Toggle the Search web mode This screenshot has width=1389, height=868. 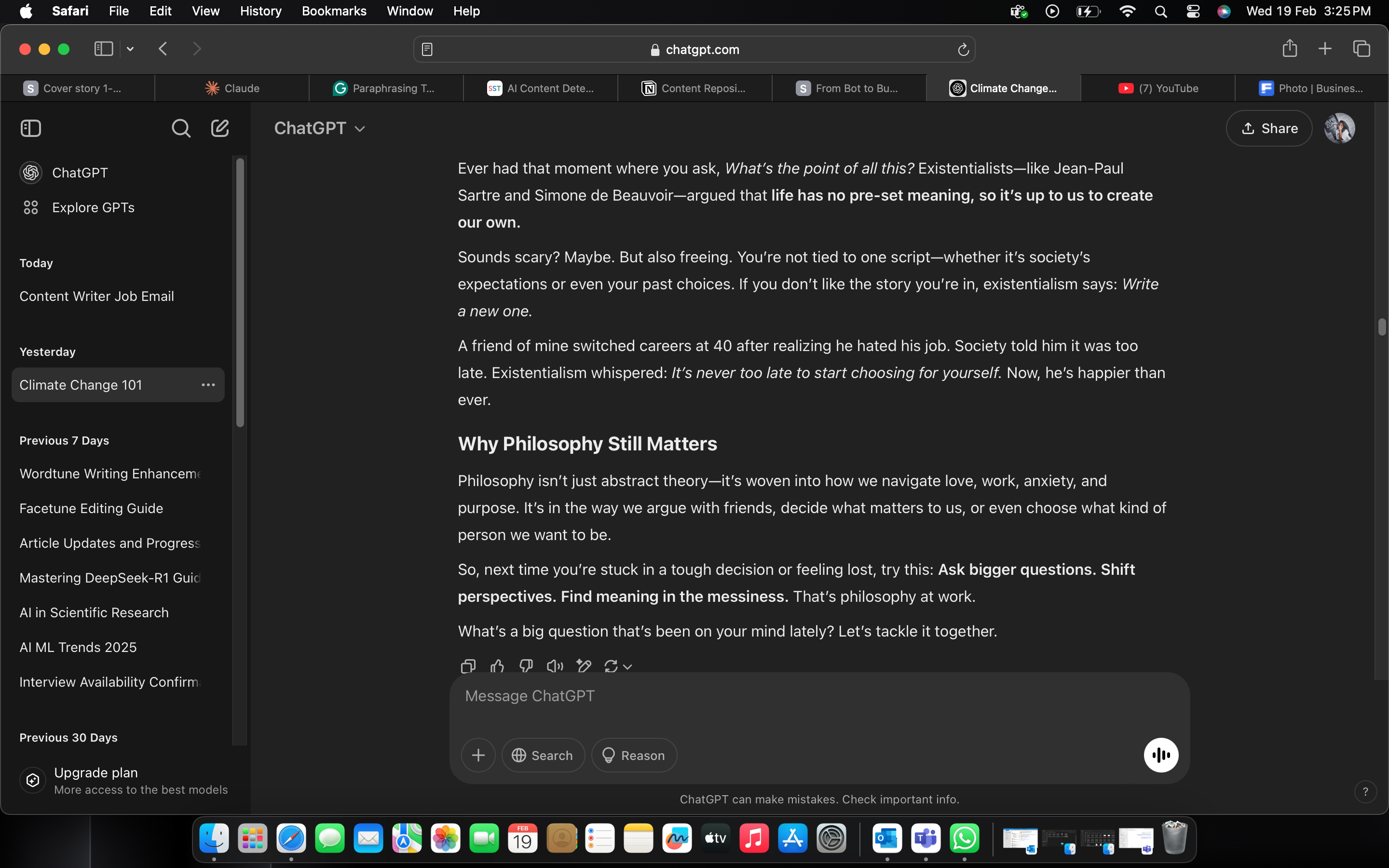(x=543, y=755)
